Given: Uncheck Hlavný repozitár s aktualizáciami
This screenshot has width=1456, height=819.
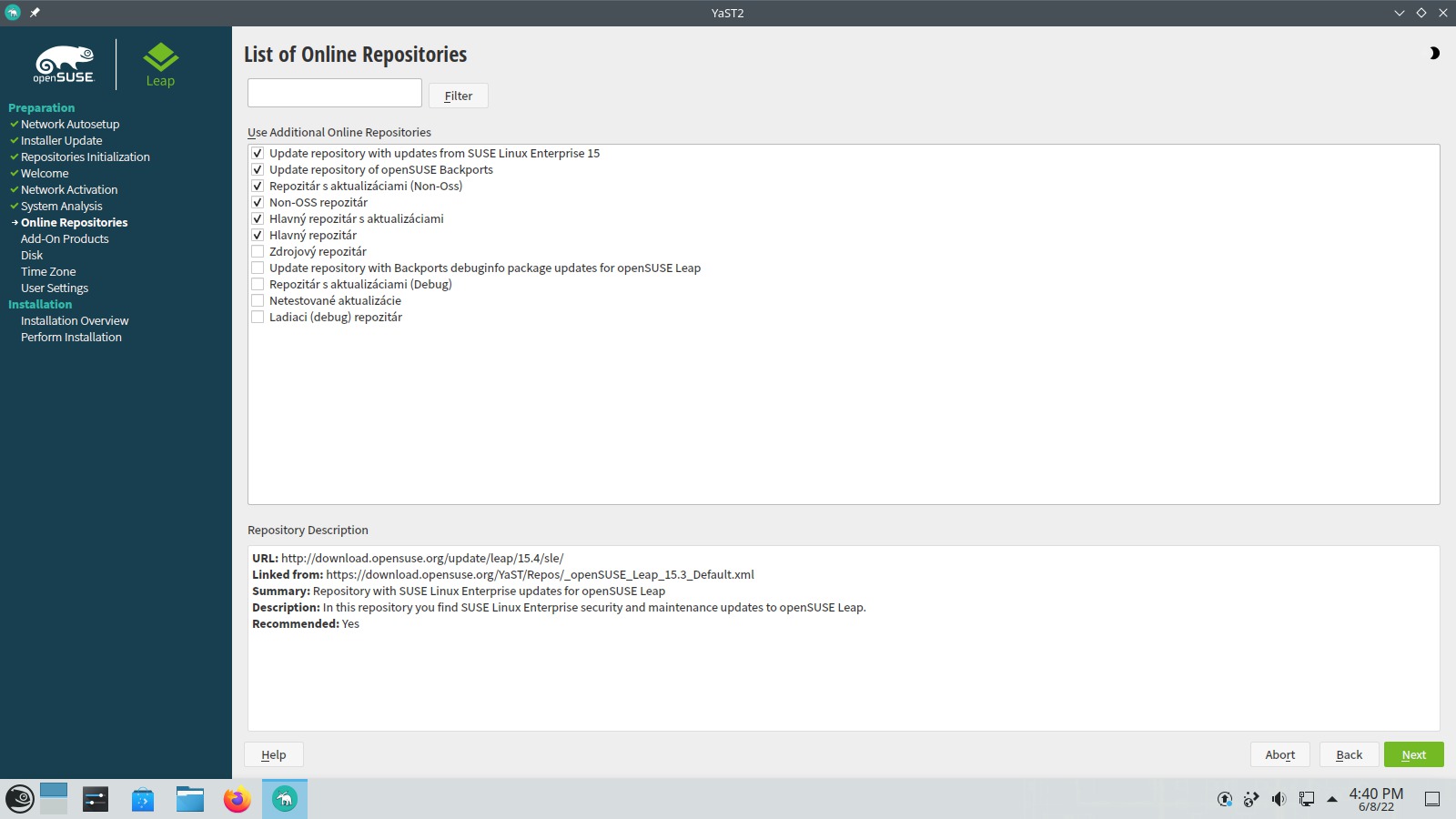Looking at the screenshot, I should coord(258,218).
